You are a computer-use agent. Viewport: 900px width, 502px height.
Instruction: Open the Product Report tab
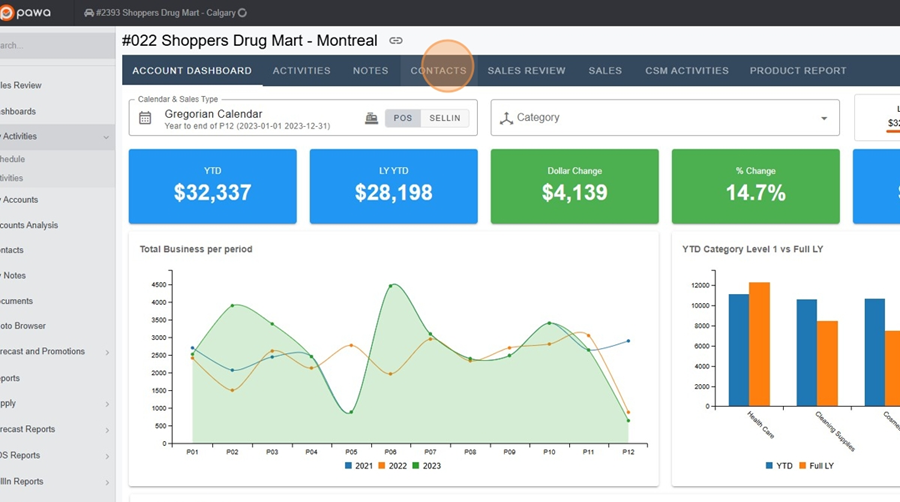[x=798, y=71]
